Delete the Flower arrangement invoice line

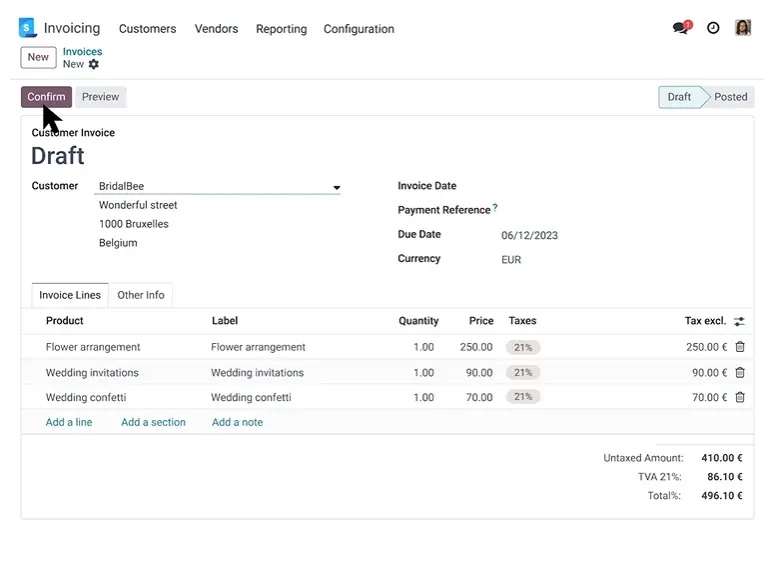coord(740,347)
